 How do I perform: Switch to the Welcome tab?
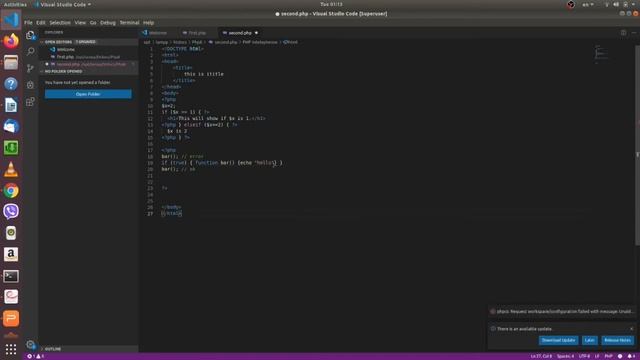(x=158, y=33)
